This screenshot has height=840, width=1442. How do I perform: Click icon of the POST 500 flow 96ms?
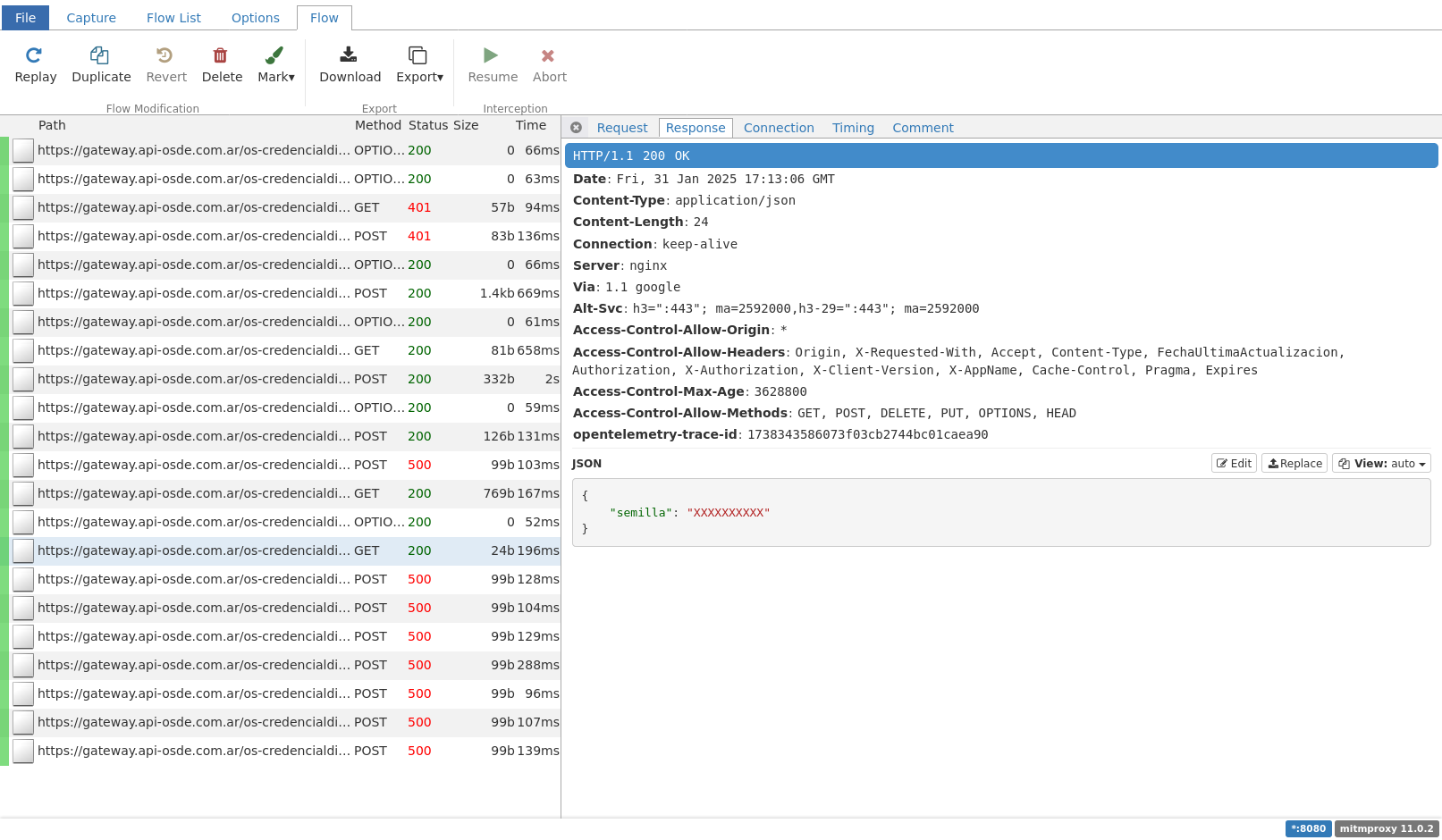tap(23, 693)
